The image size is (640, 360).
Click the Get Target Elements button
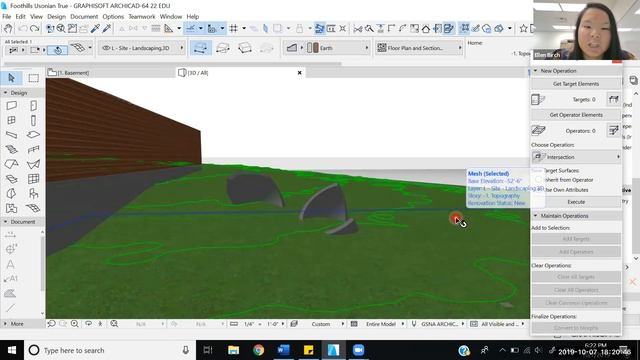tap(576, 84)
